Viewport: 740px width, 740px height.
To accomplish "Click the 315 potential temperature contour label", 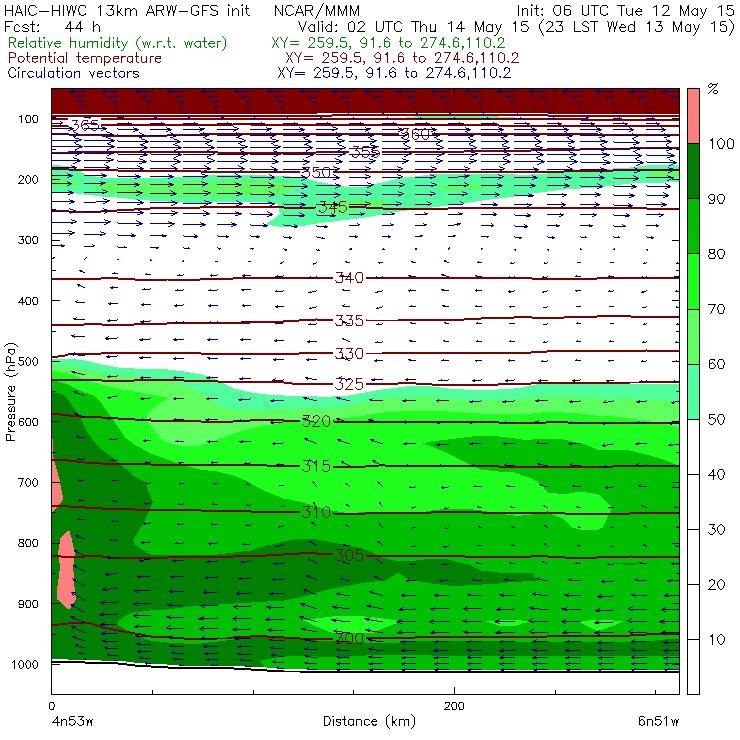I will pyautogui.click(x=316, y=466).
